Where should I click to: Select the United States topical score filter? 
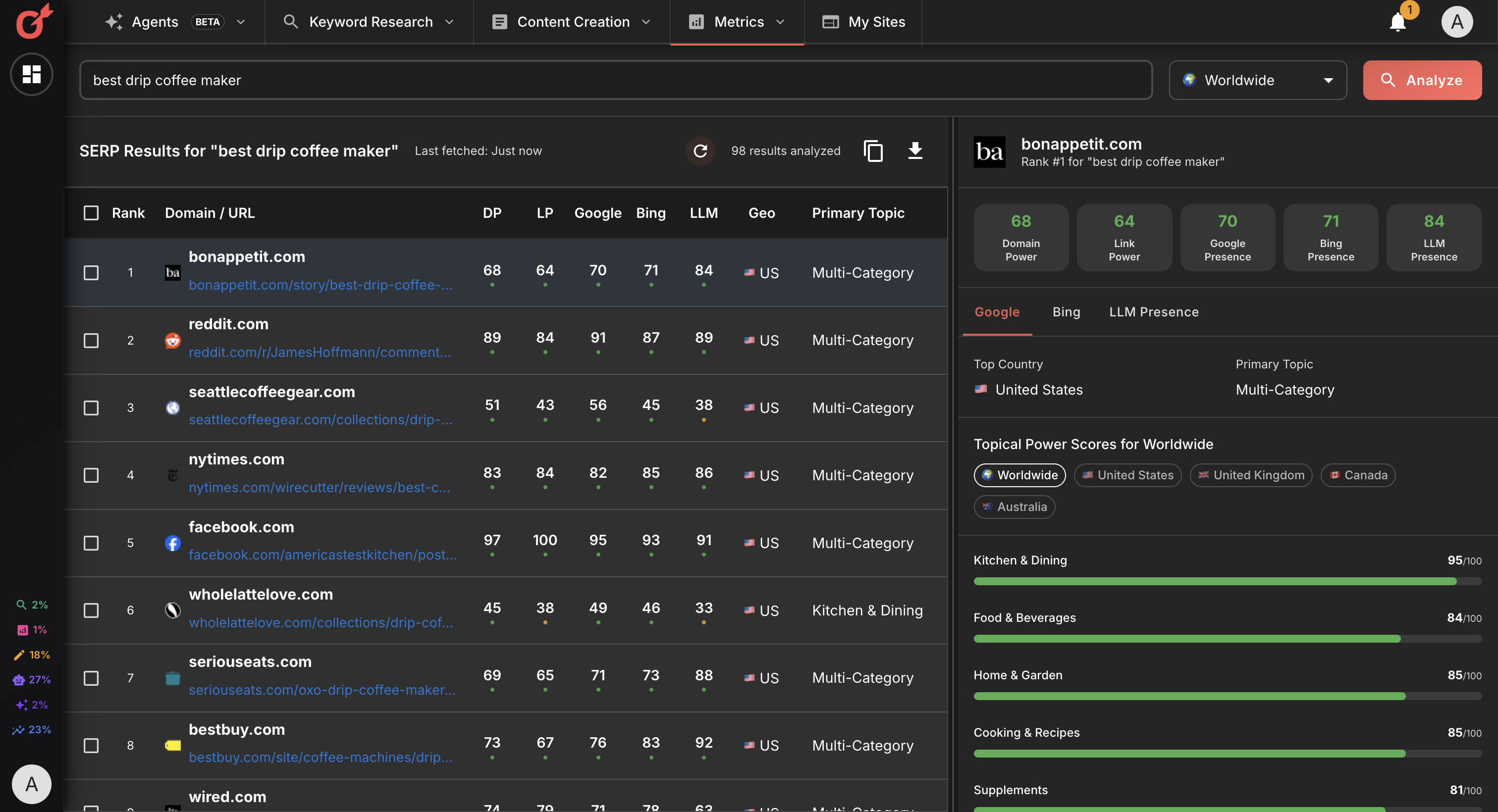[x=1127, y=475]
